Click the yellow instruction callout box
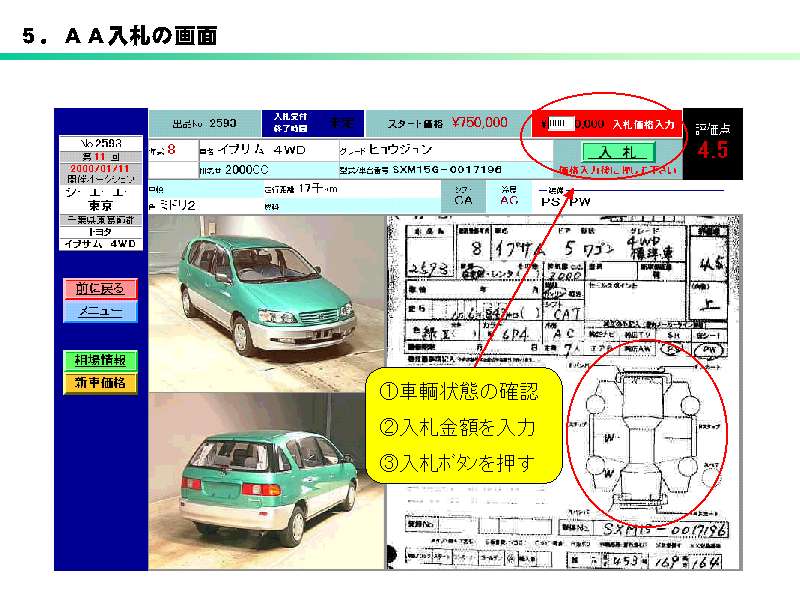Image resolution: width=800 pixels, height=600 pixels. (456, 426)
